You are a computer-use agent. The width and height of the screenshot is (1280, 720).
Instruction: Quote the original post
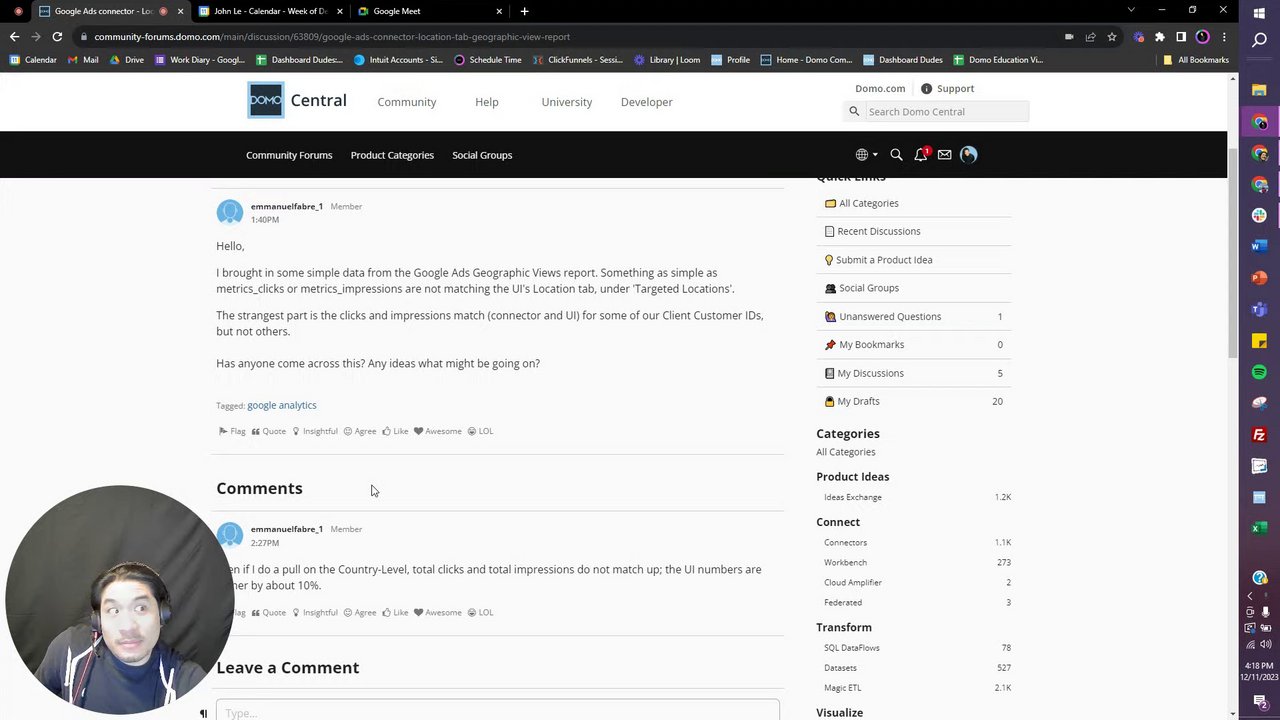click(268, 431)
